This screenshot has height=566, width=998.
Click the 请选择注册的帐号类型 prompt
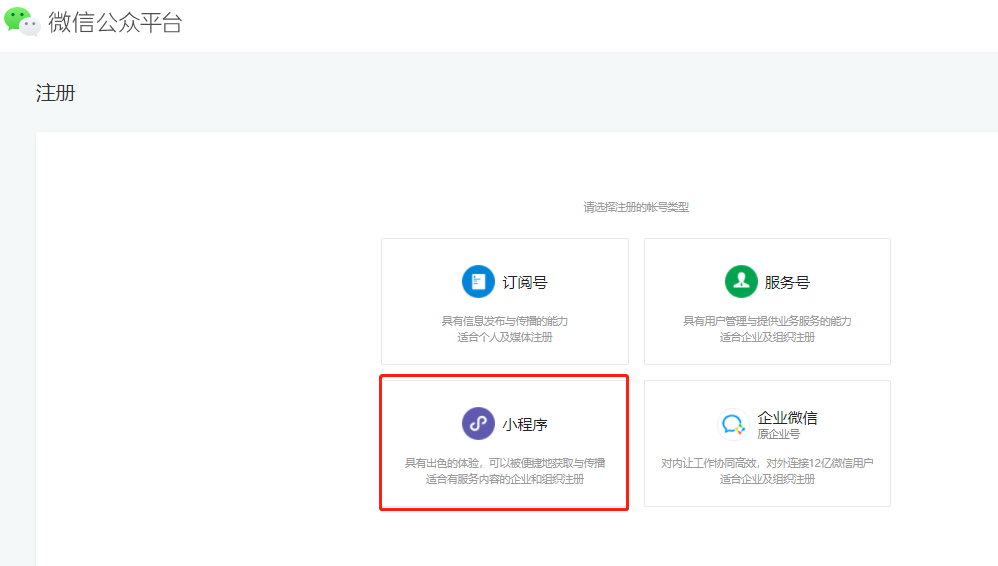pyautogui.click(x=636, y=207)
